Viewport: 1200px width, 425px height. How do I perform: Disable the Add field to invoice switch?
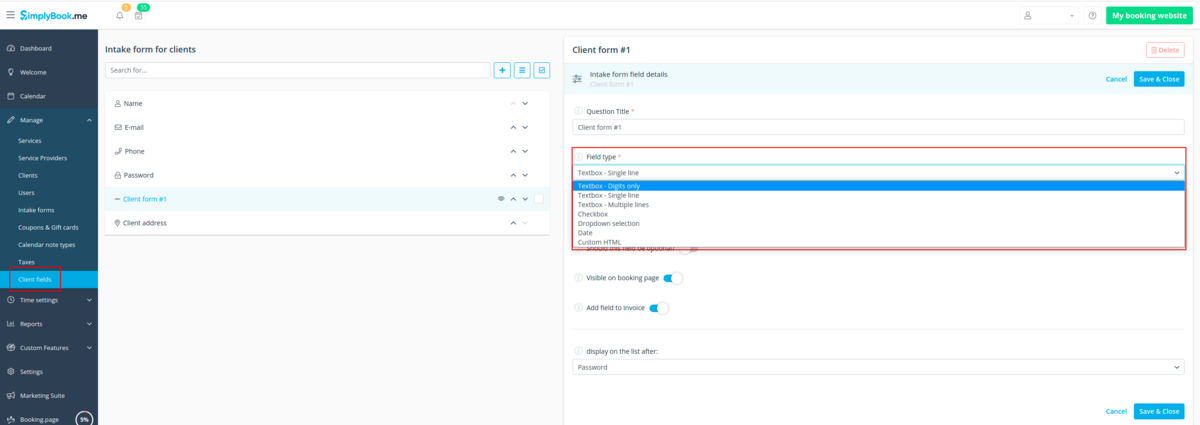tap(659, 308)
